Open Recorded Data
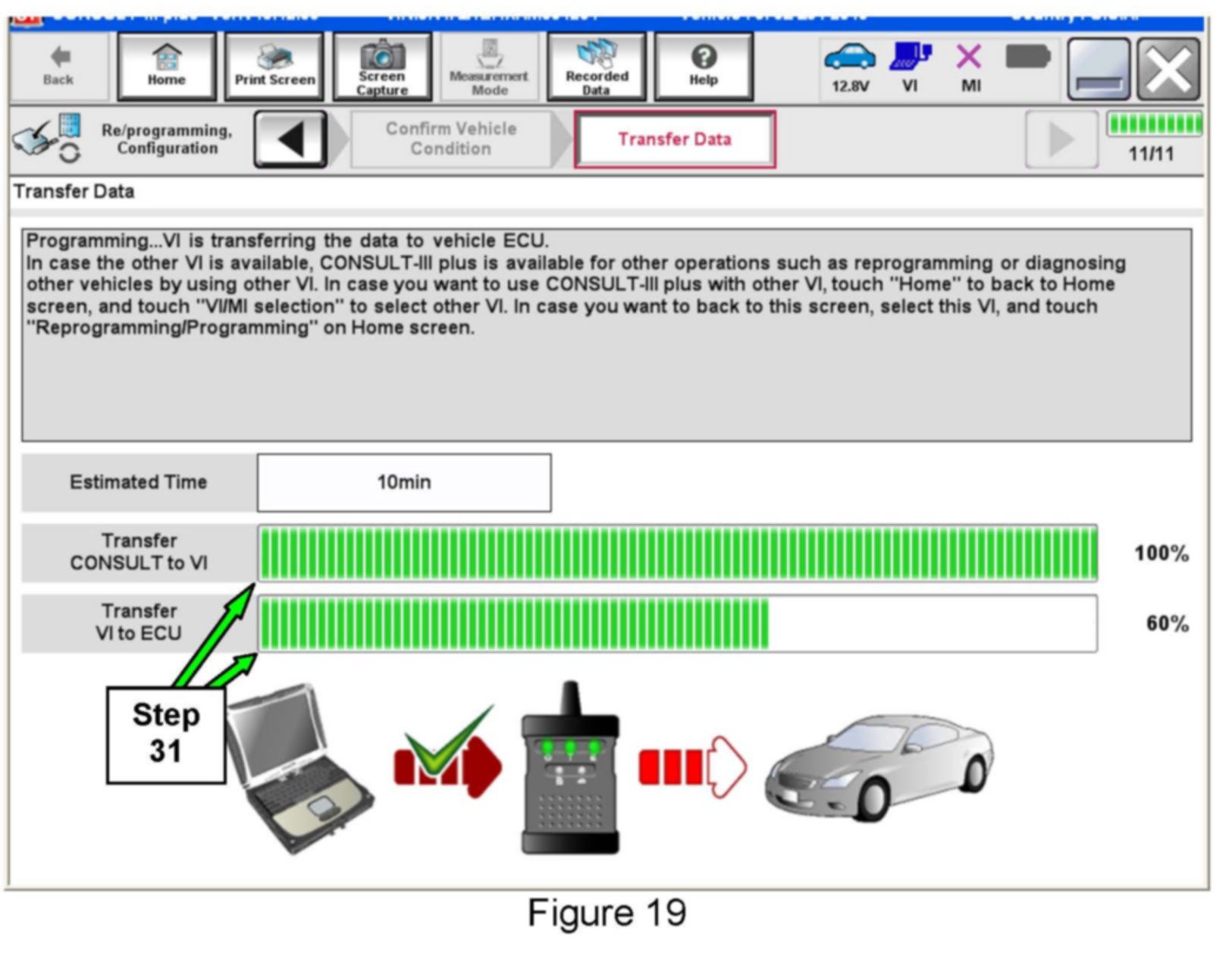 point(597,67)
